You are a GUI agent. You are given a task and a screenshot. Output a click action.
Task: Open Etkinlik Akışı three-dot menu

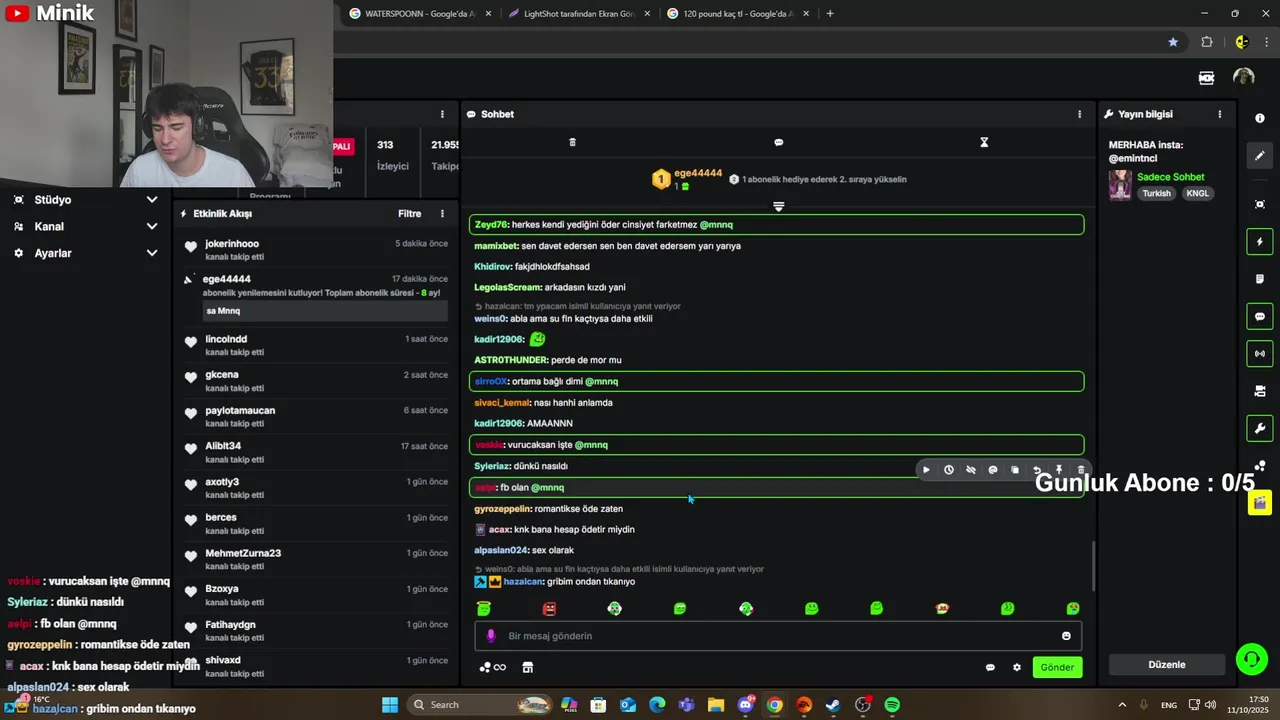[x=442, y=213]
